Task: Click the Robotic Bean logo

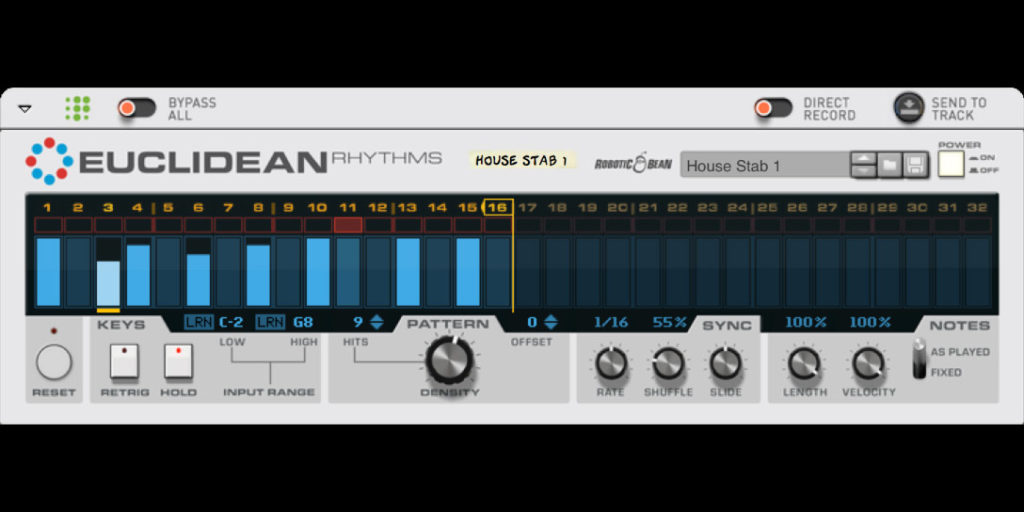Action: pos(633,163)
